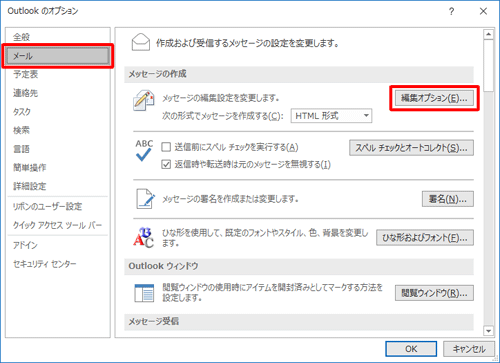Select メール category in the sidebar
This screenshot has height=363, width=500.
coord(57,56)
